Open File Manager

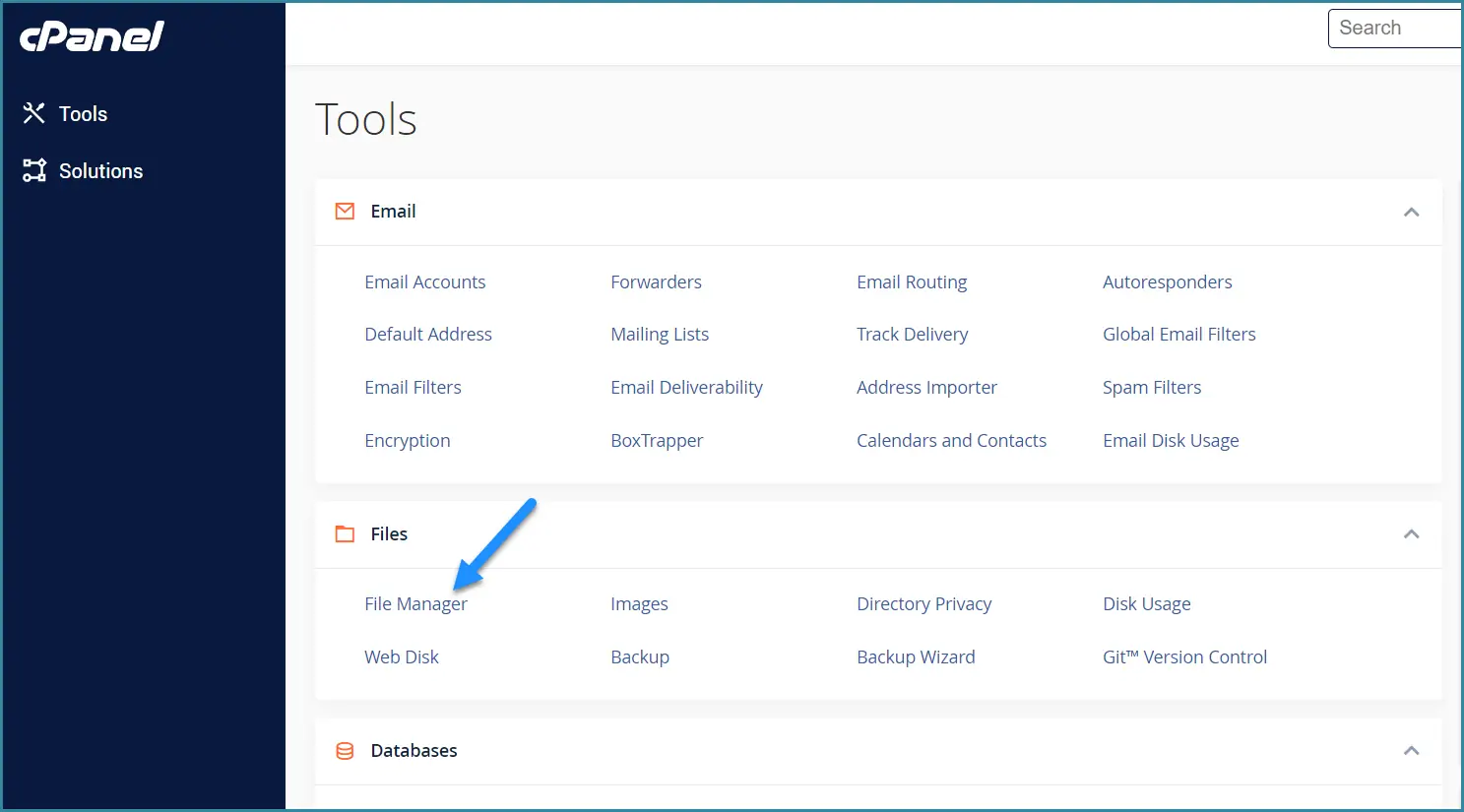415,604
